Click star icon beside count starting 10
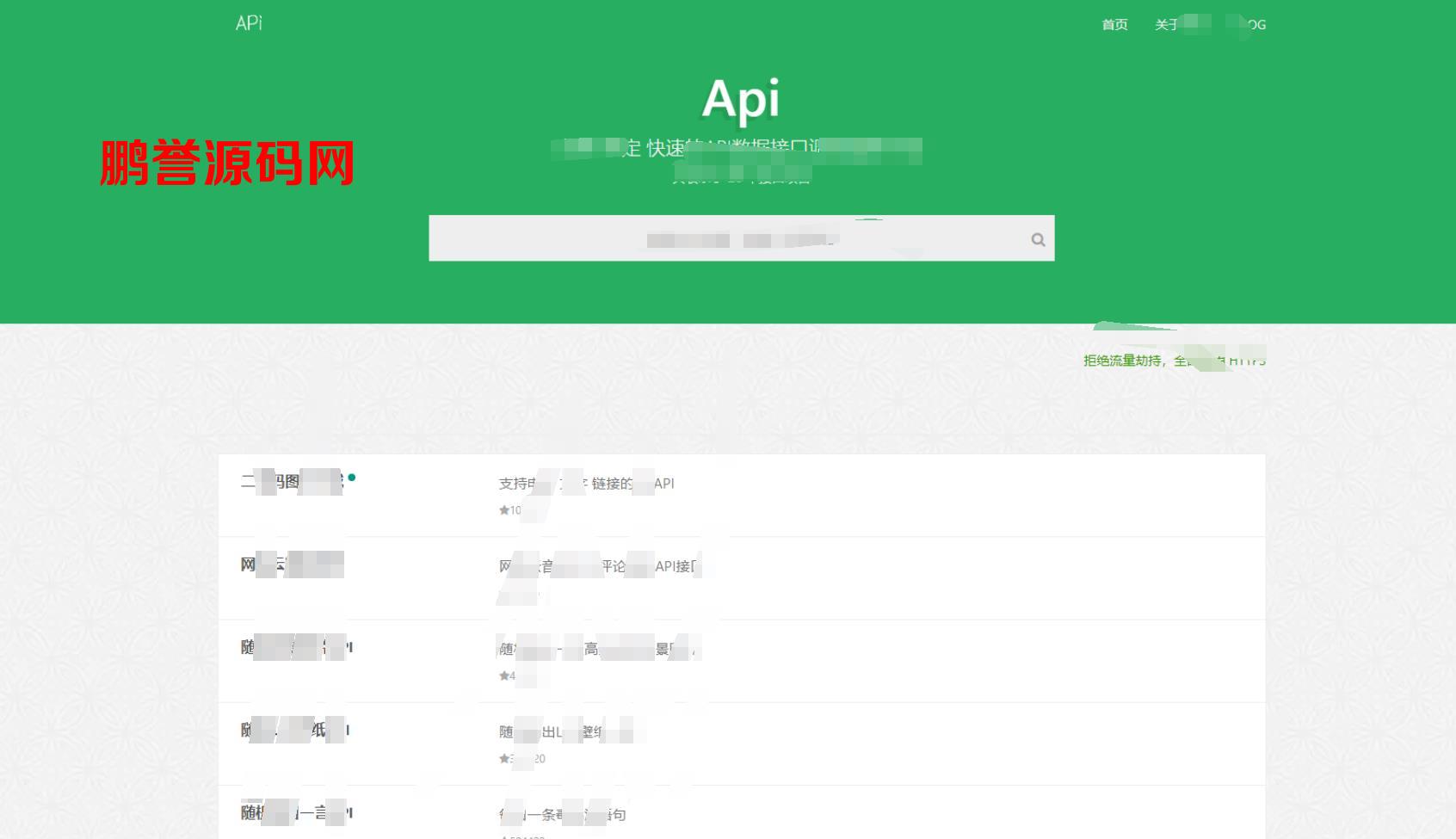1456x839 pixels. pyautogui.click(x=503, y=510)
